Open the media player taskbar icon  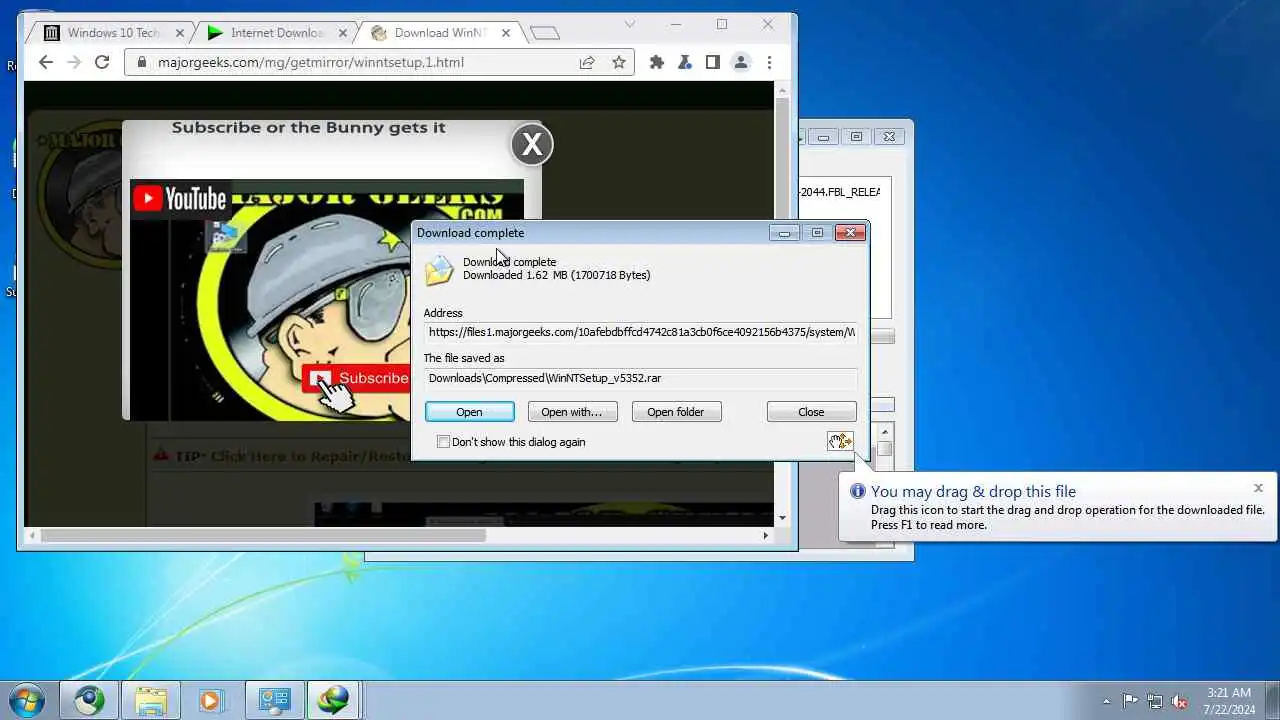211,700
